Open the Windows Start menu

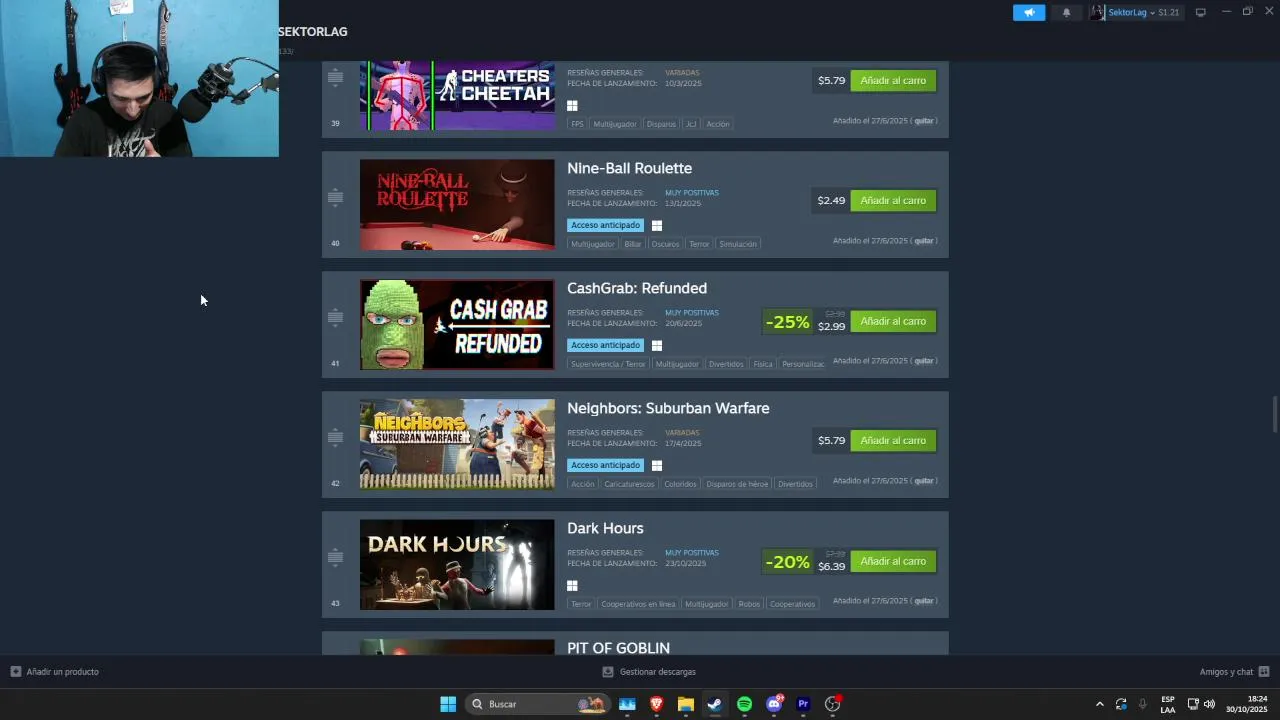click(448, 704)
